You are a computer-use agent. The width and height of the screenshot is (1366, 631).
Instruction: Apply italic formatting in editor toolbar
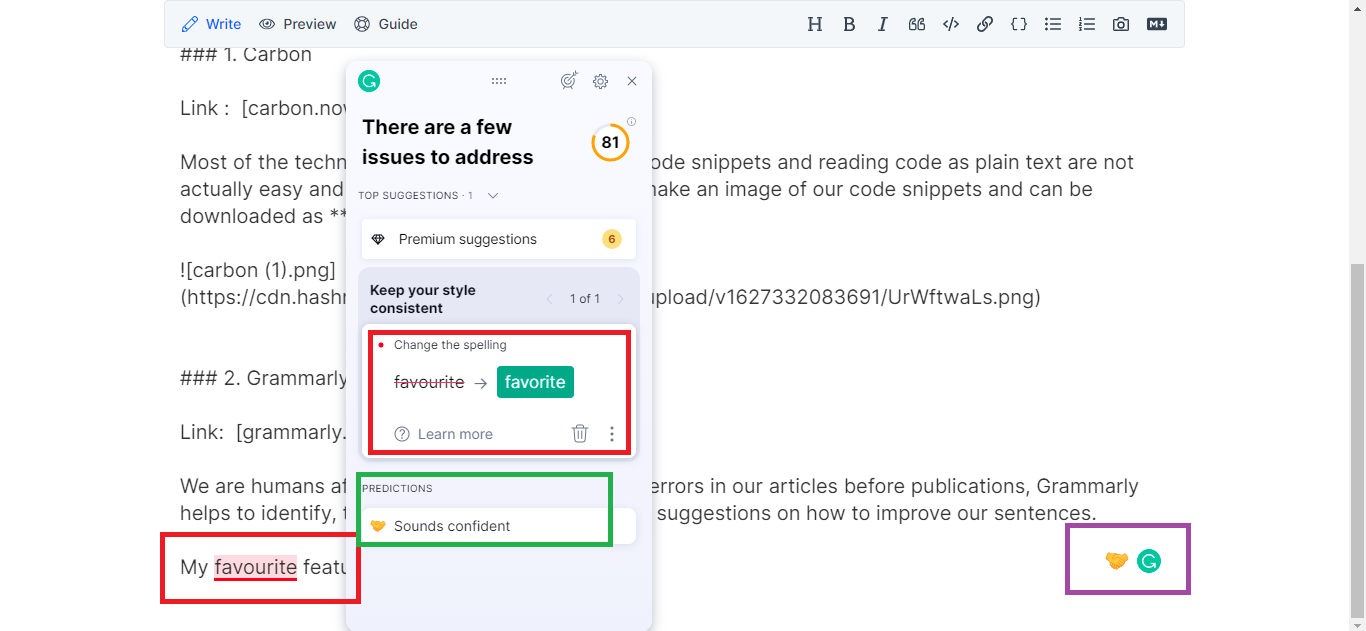[883, 24]
